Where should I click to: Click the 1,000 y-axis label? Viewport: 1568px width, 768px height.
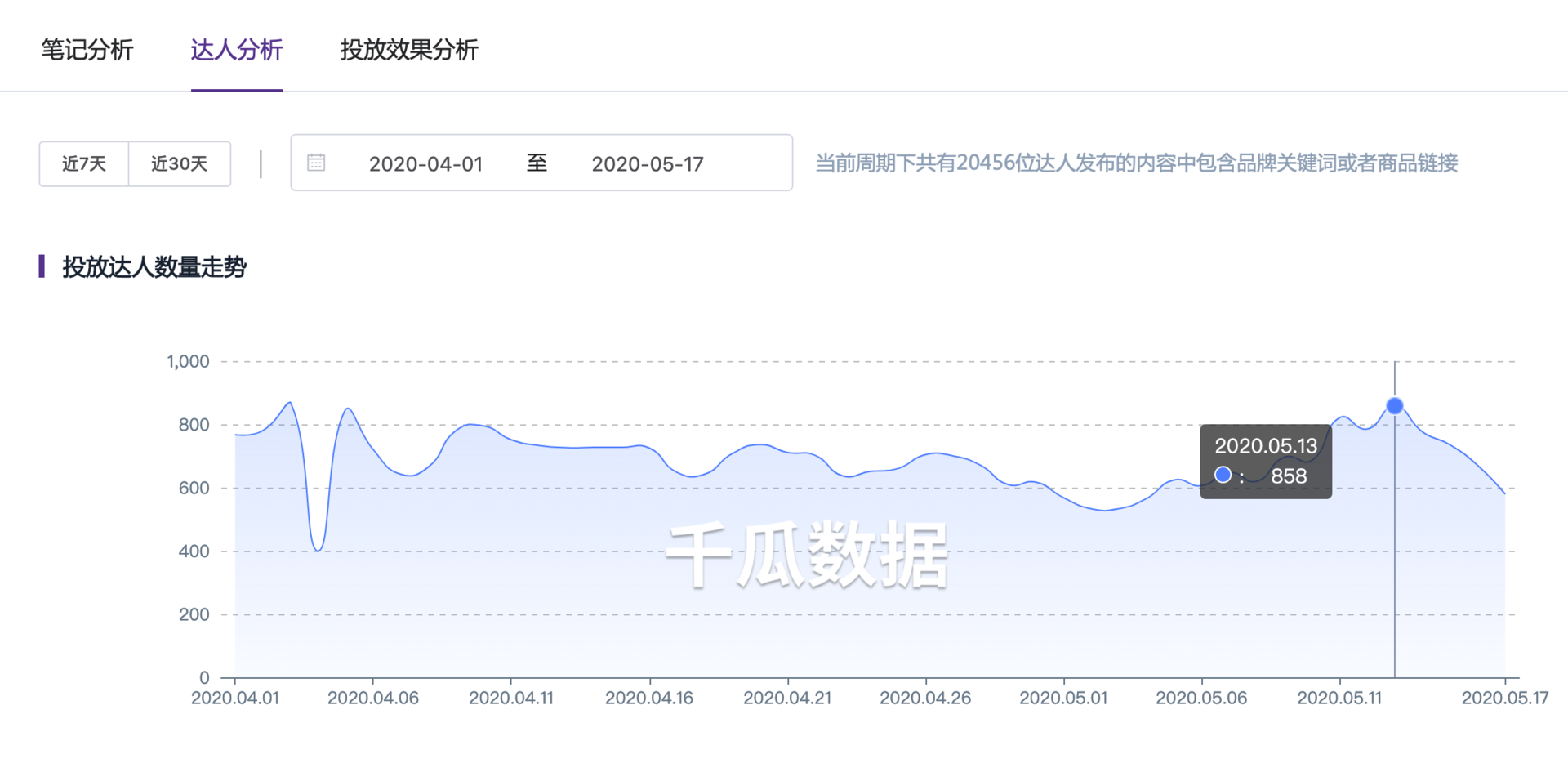(188, 361)
